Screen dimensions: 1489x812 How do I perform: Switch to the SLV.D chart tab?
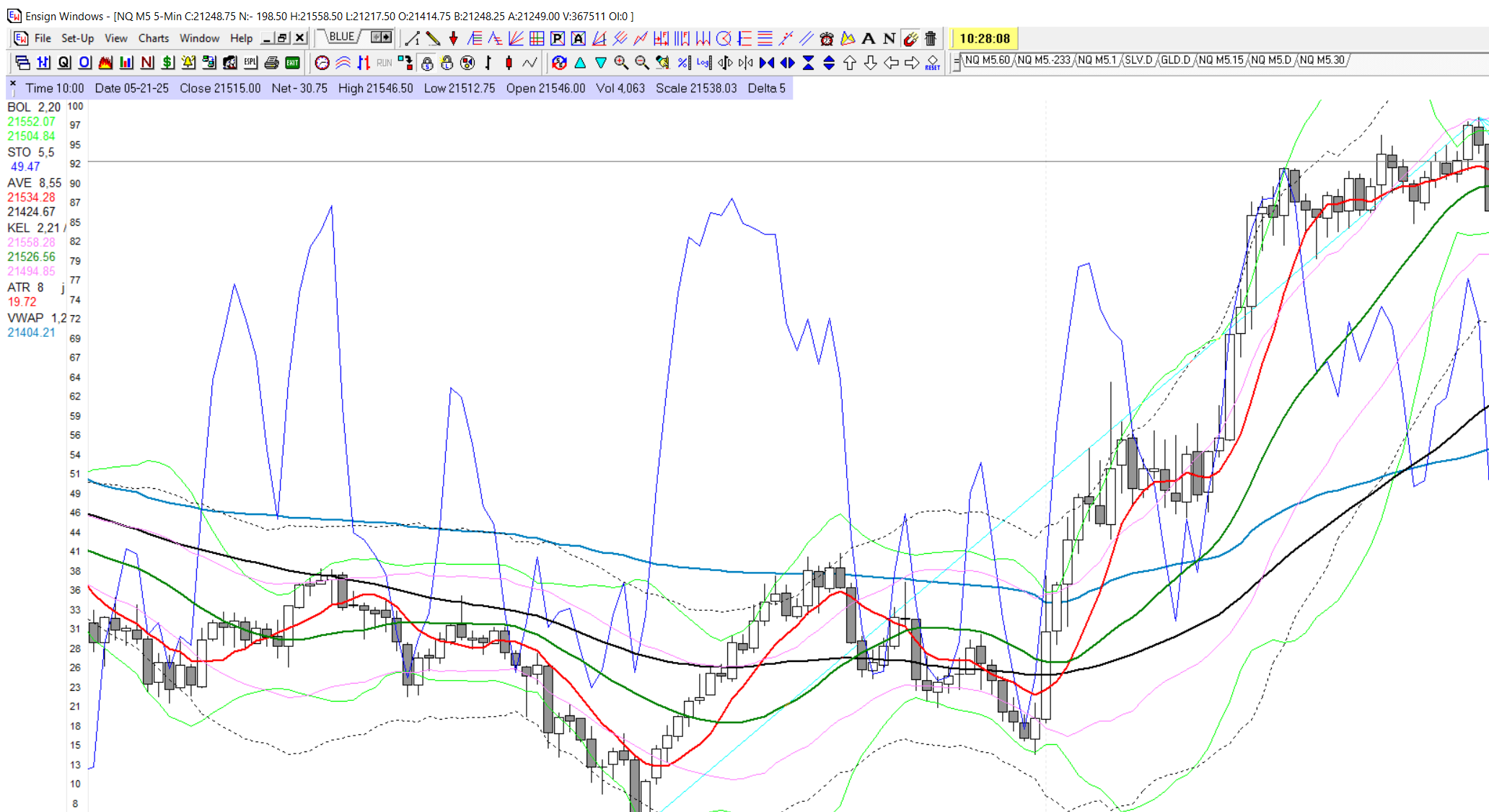[x=1138, y=61]
